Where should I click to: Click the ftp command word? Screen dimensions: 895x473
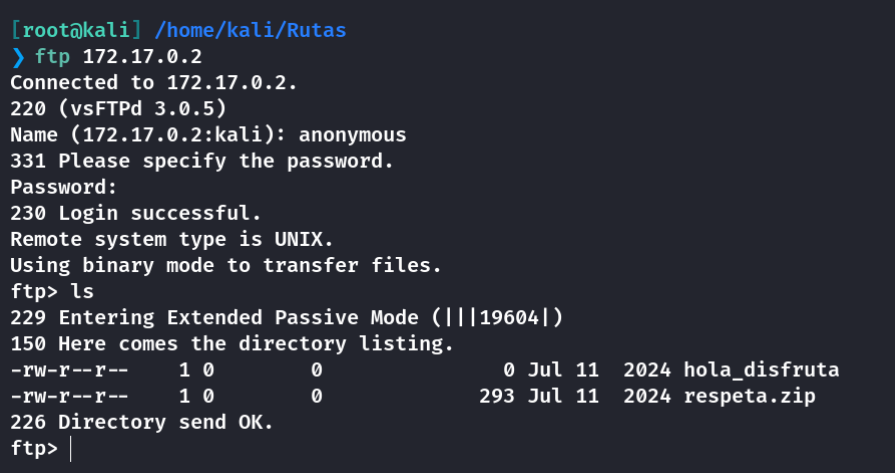[53, 57]
